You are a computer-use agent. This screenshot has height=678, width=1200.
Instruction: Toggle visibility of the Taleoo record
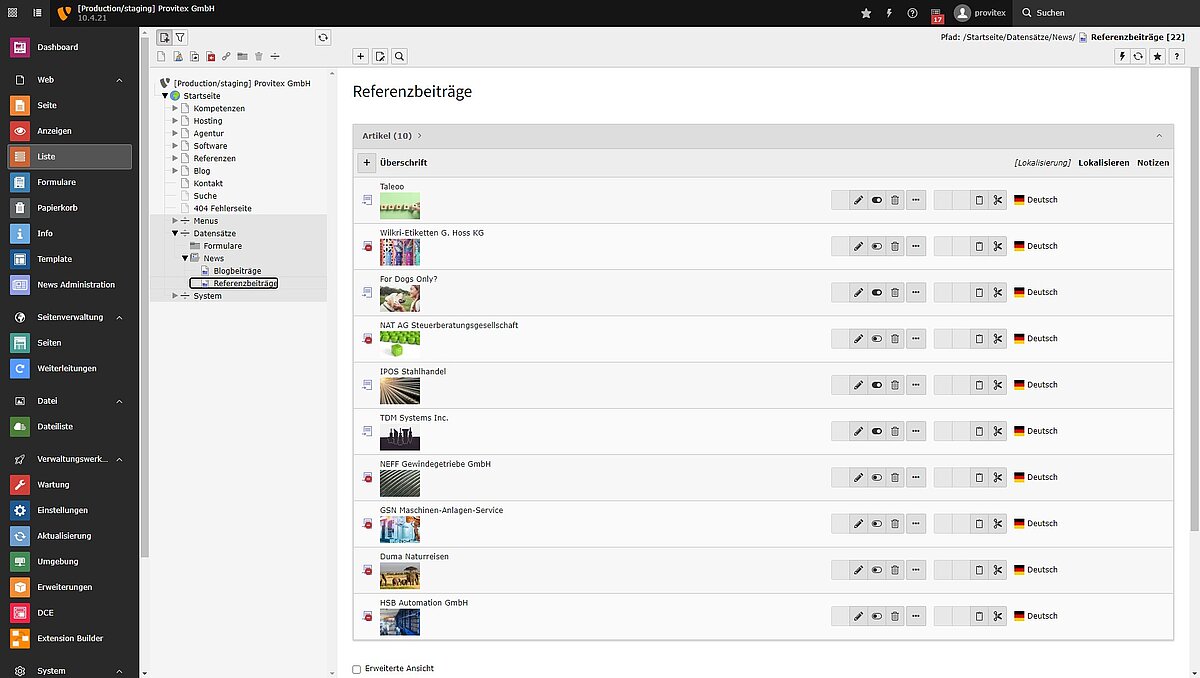click(877, 200)
